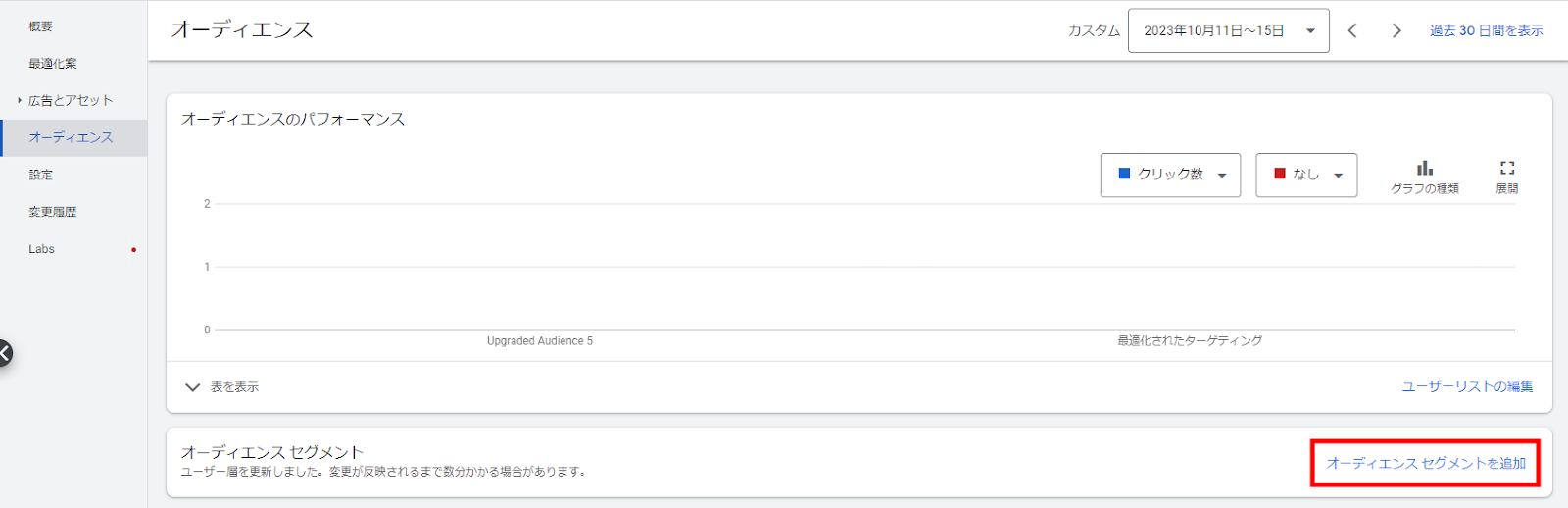Click 過去 30 日間を表示 link

tap(1486, 30)
